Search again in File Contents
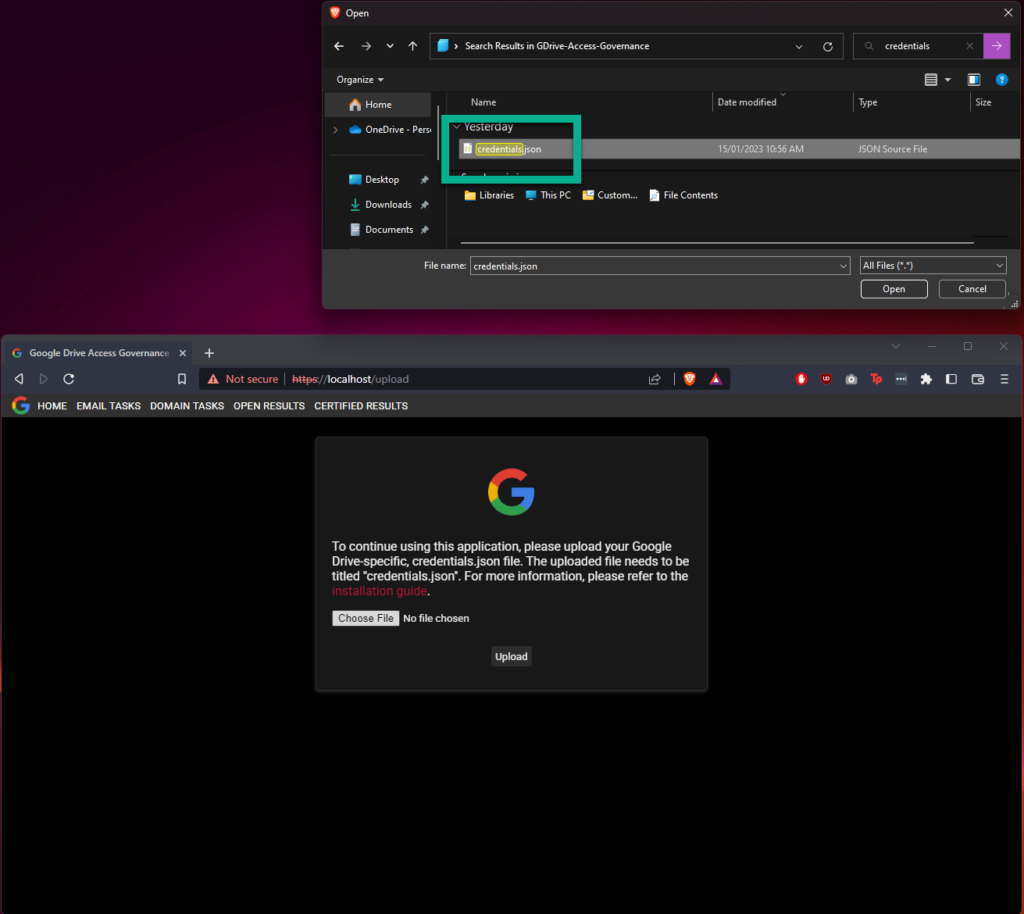The width and height of the screenshot is (1024, 914). point(683,195)
